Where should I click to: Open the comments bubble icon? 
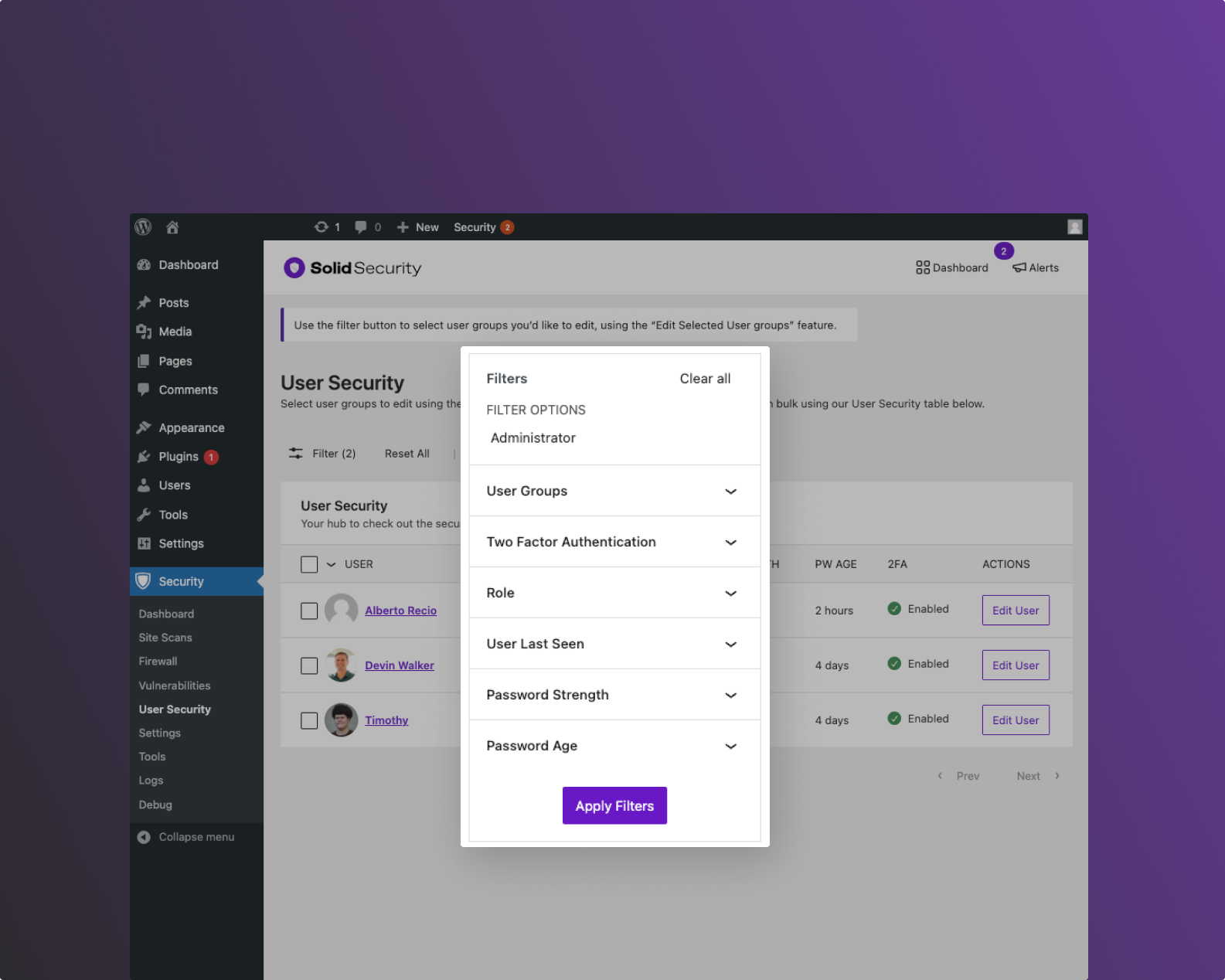361,227
